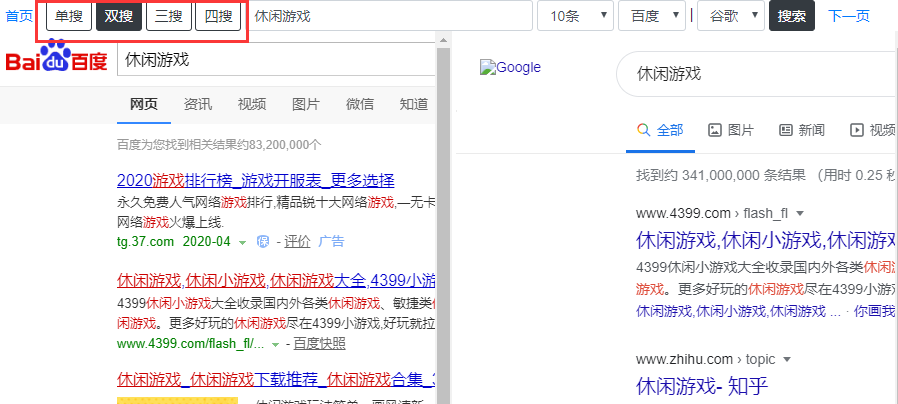Click the Baidu pane vertical scrollbar
Screen dimensions: 898x404
442,218
